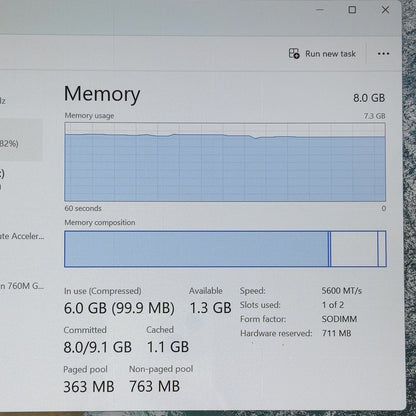Maximize the Task Manager window
416x416 pixels.
352,10
